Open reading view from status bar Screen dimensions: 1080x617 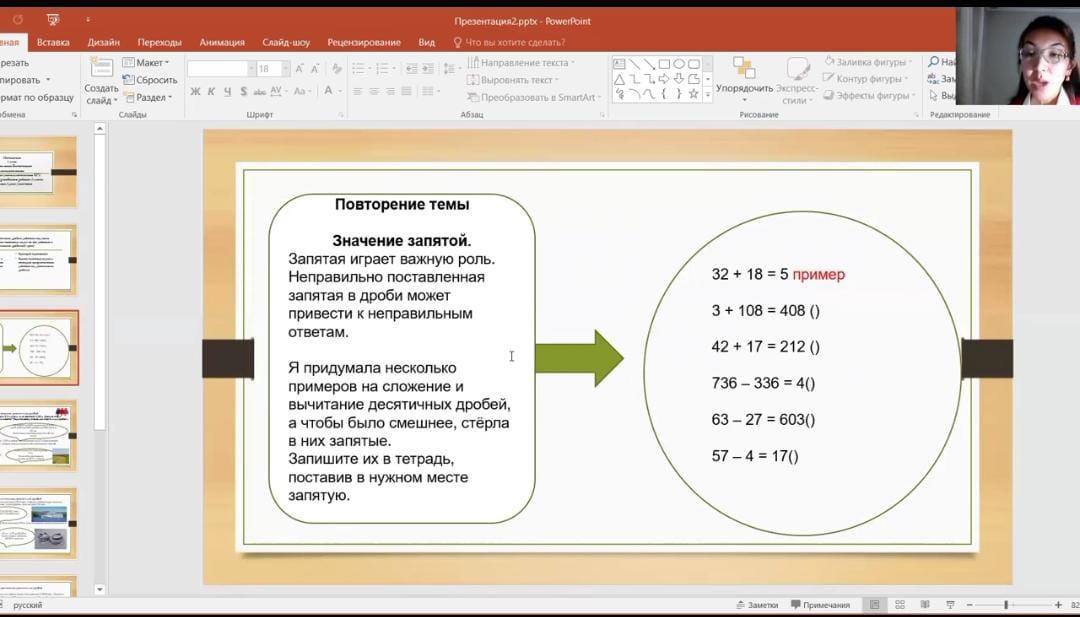click(x=923, y=605)
